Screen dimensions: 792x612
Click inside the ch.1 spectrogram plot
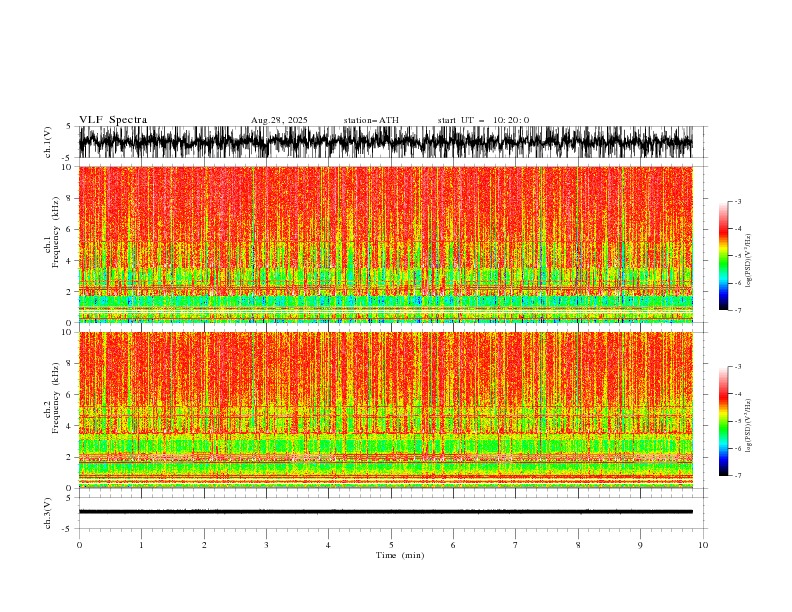pyautogui.click(x=386, y=244)
